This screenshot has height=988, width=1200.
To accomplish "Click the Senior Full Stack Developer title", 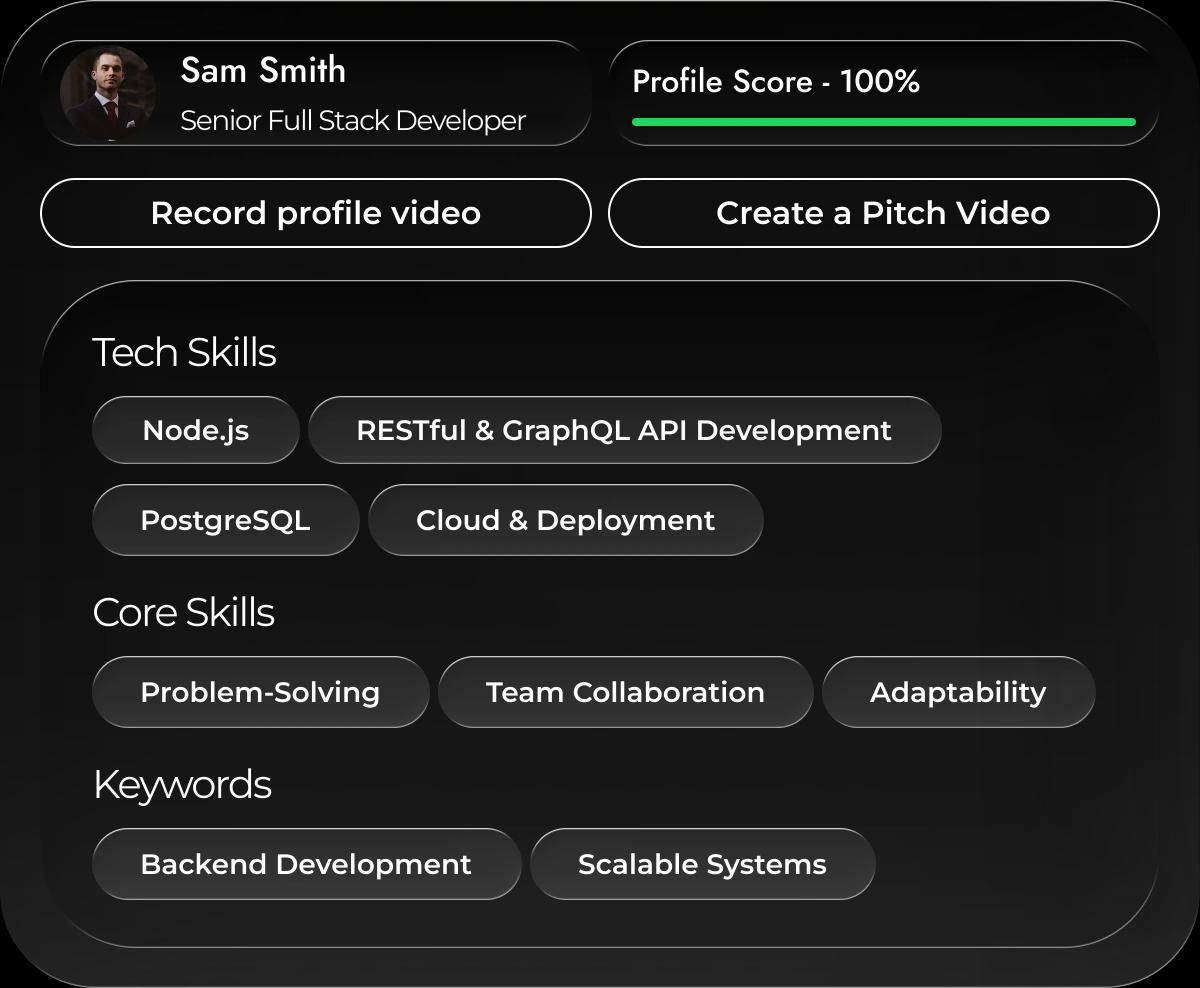I will pos(352,121).
